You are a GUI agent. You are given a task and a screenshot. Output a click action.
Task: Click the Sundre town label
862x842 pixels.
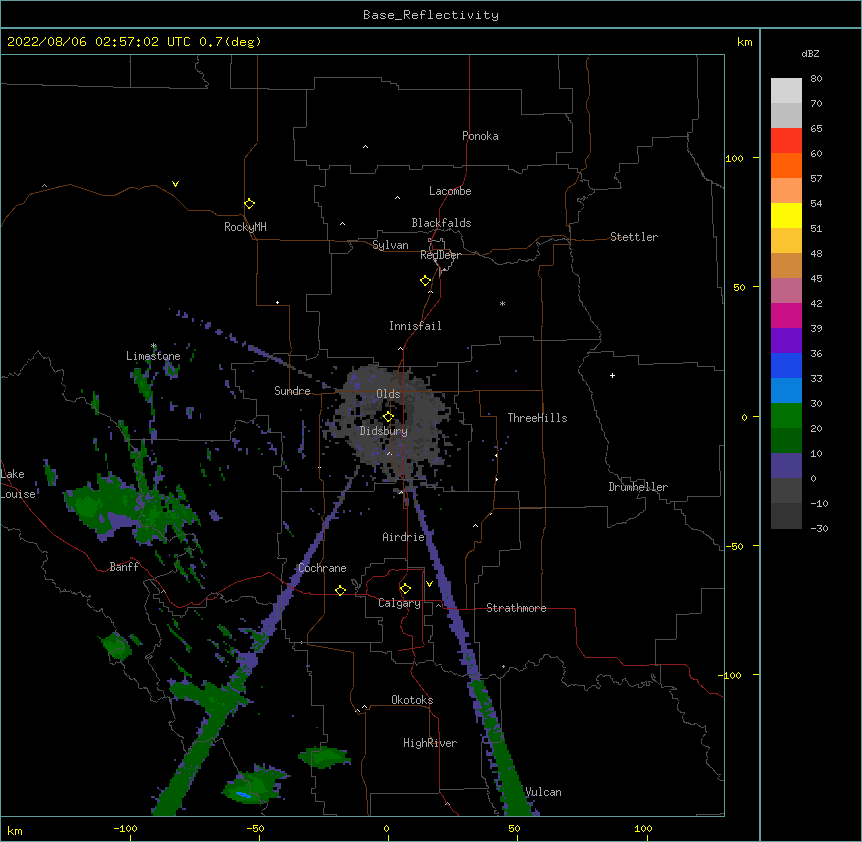[x=292, y=391]
